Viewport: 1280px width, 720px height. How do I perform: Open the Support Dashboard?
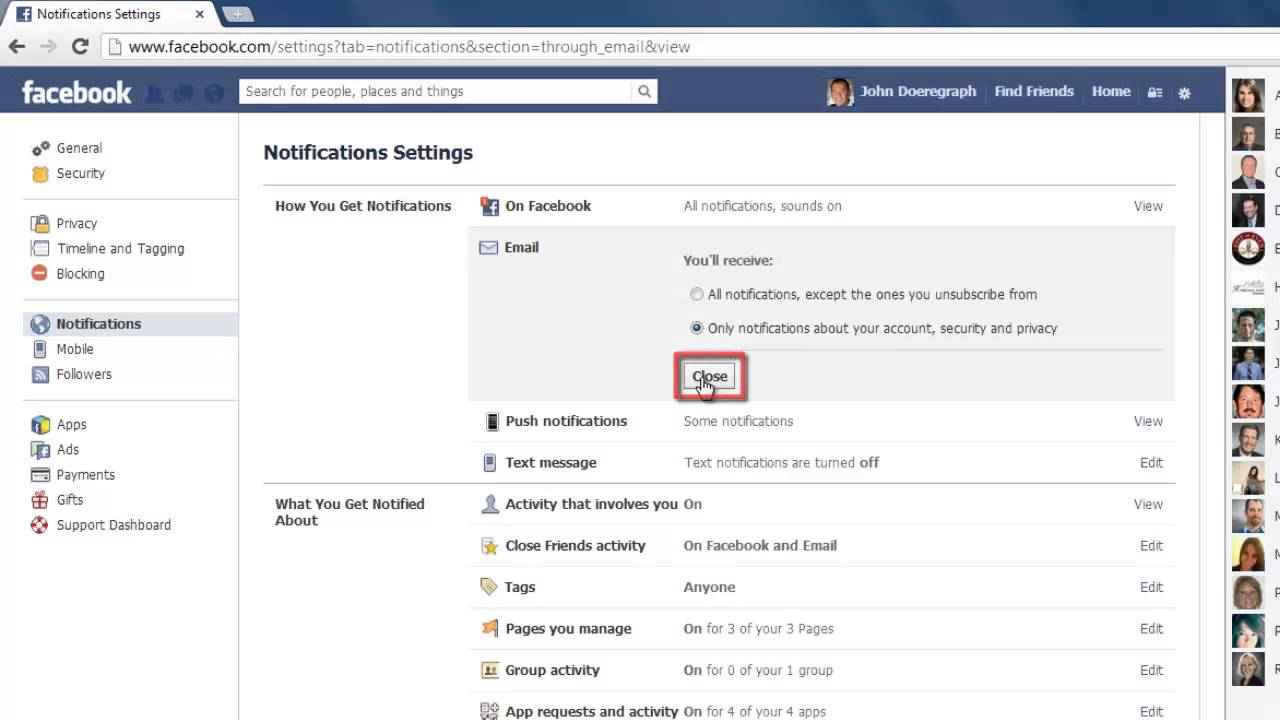pyautogui.click(x=113, y=525)
